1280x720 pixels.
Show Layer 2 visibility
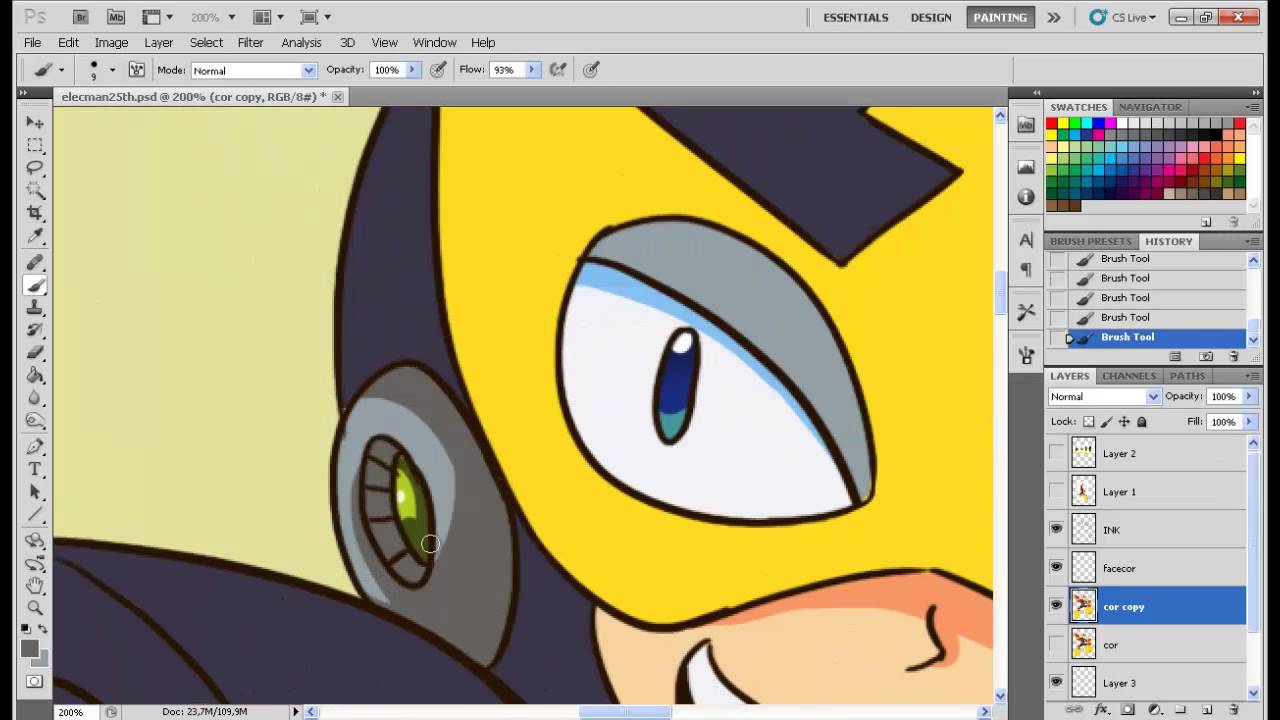[x=1057, y=453]
